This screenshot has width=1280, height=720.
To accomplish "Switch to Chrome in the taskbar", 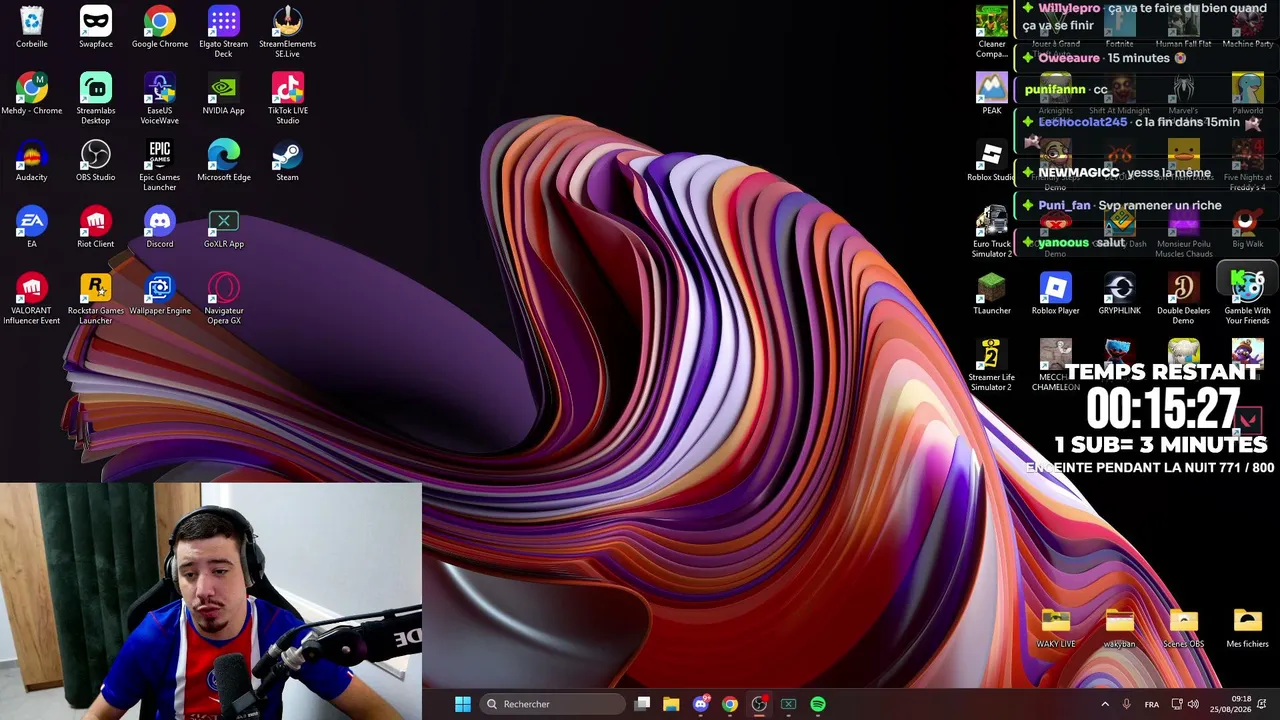I will [730, 704].
